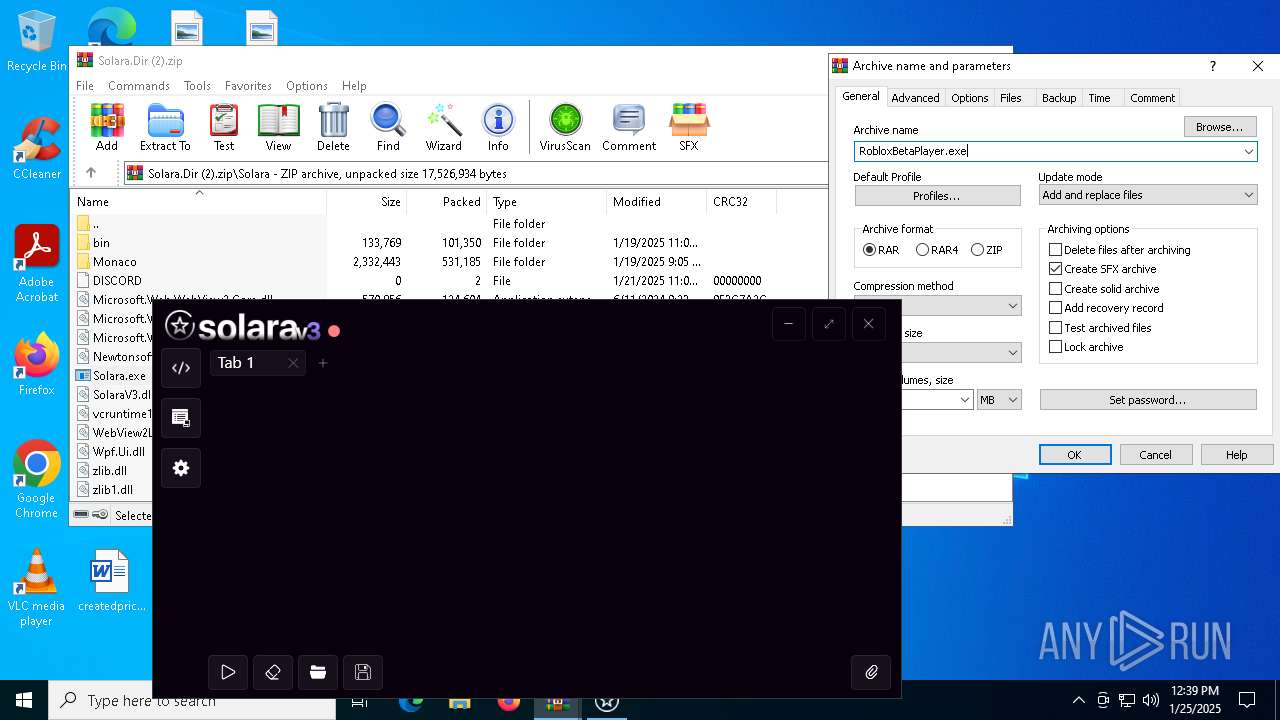Confirm with OK button

click(x=1075, y=455)
